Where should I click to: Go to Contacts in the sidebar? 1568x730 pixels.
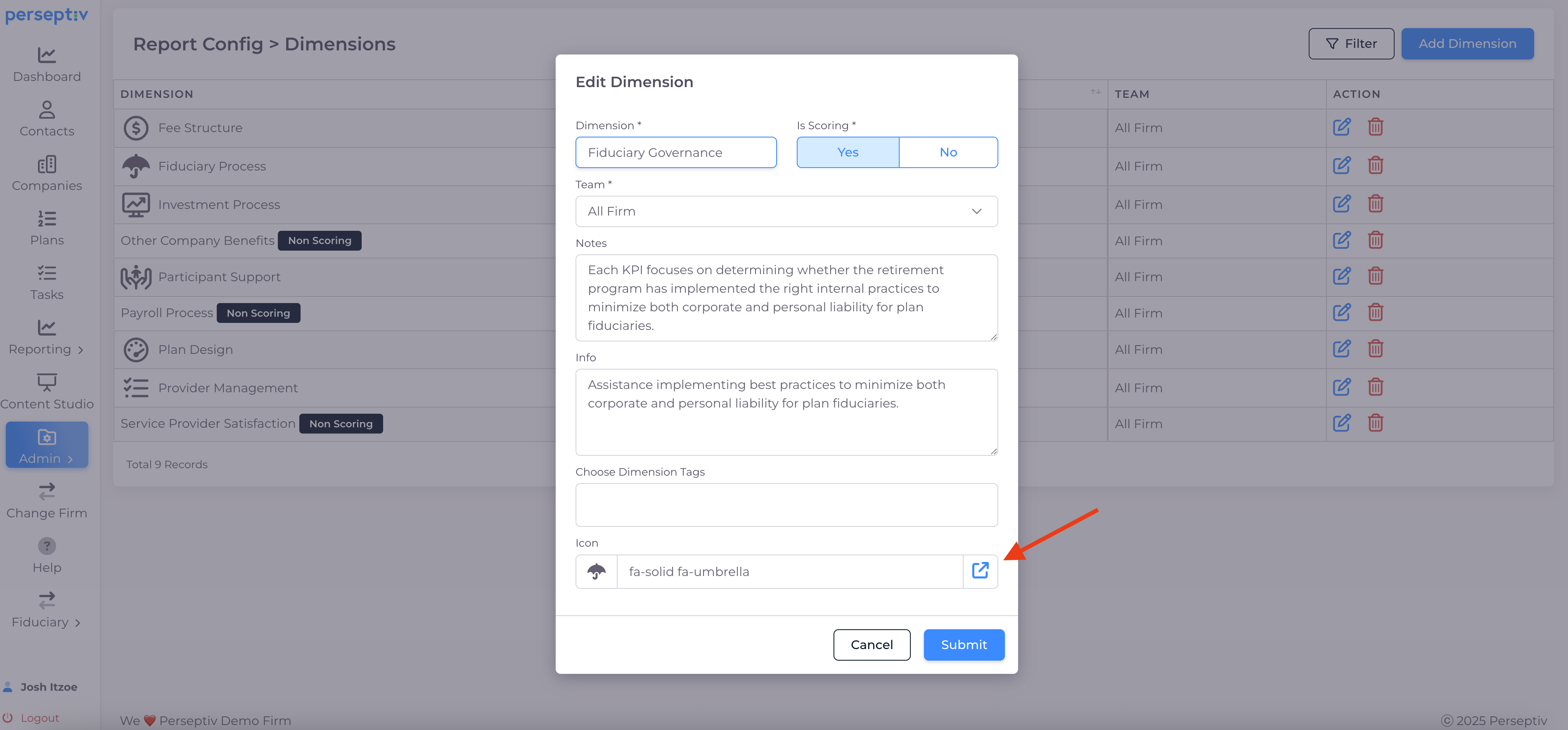[x=47, y=119]
